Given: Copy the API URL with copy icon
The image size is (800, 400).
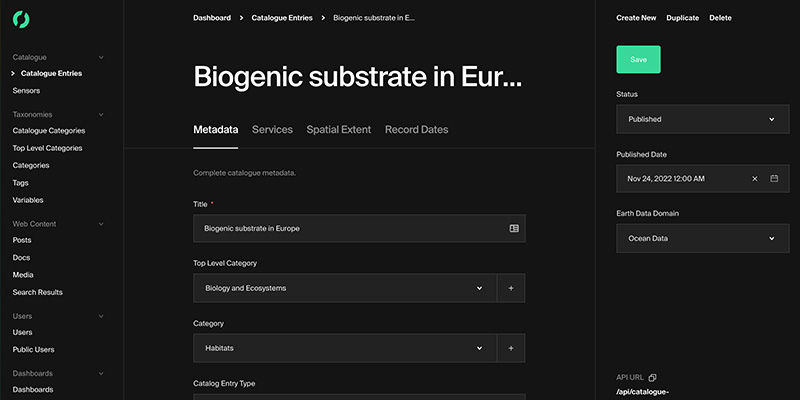Looking at the screenshot, I should click(x=652, y=378).
